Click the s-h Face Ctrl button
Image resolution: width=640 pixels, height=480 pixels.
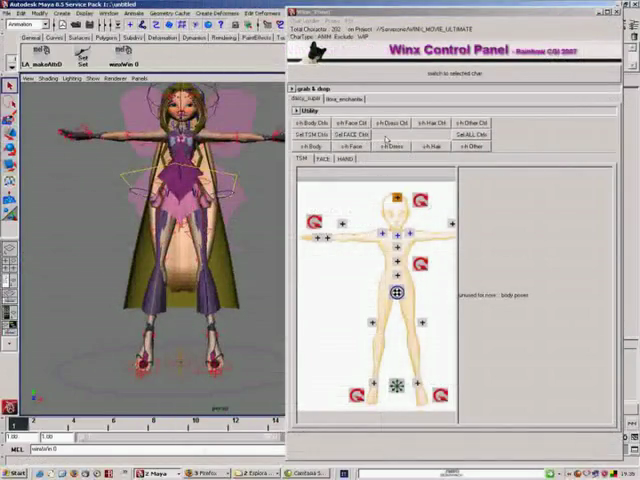coord(351,123)
